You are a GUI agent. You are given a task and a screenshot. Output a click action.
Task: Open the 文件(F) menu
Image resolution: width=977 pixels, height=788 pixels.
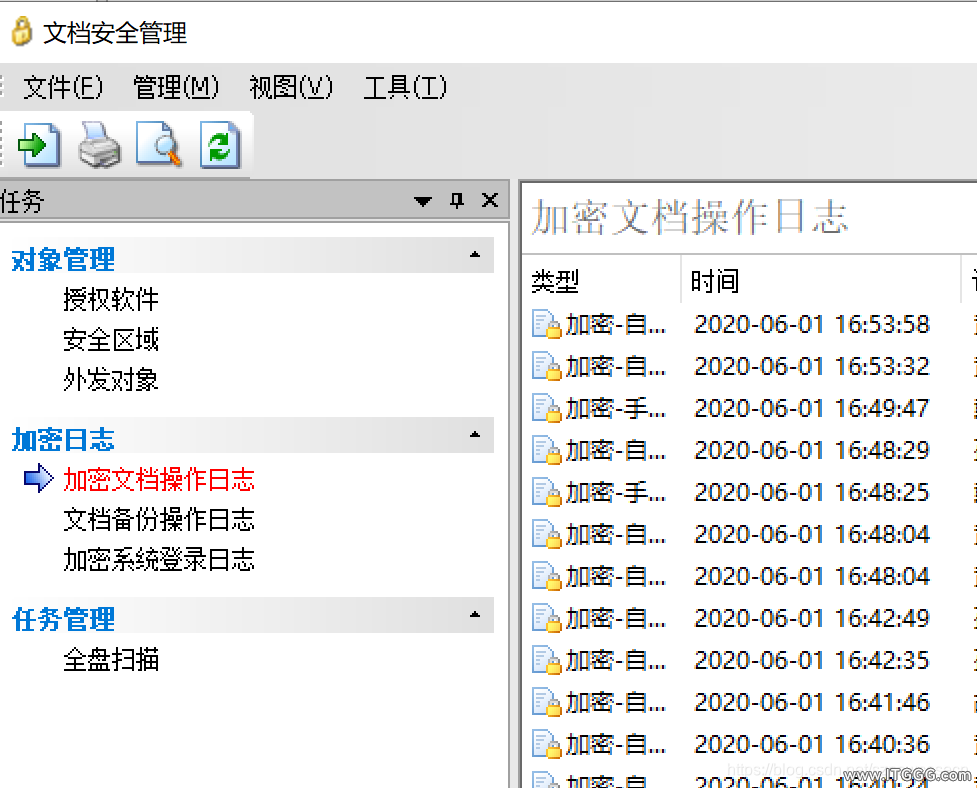pyautogui.click(x=63, y=87)
